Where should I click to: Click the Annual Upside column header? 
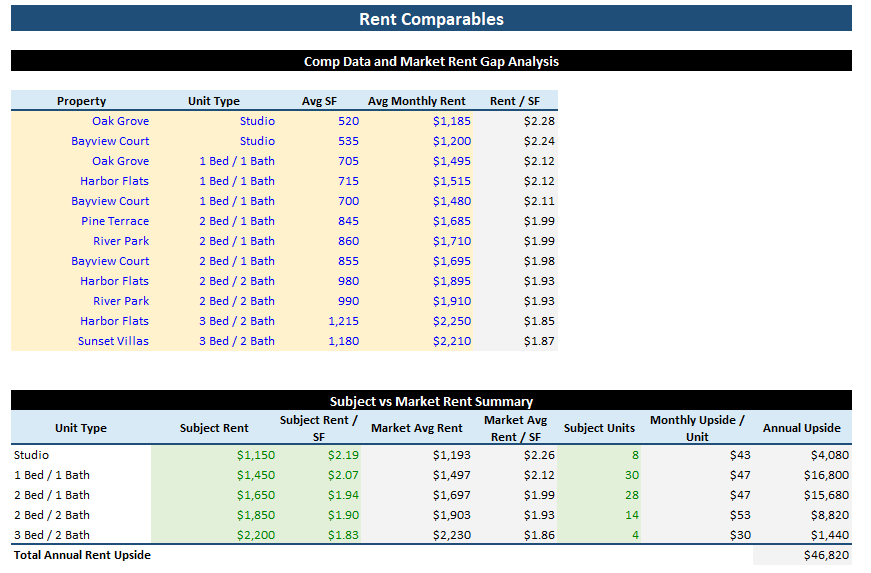(802, 428)
